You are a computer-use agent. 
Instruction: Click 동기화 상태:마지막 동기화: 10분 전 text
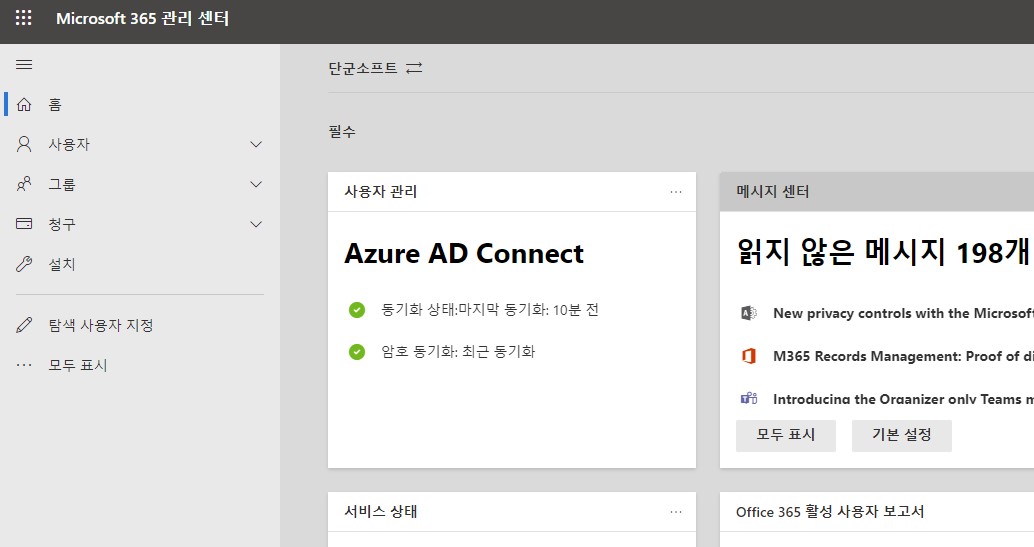[x=490, y=309]
